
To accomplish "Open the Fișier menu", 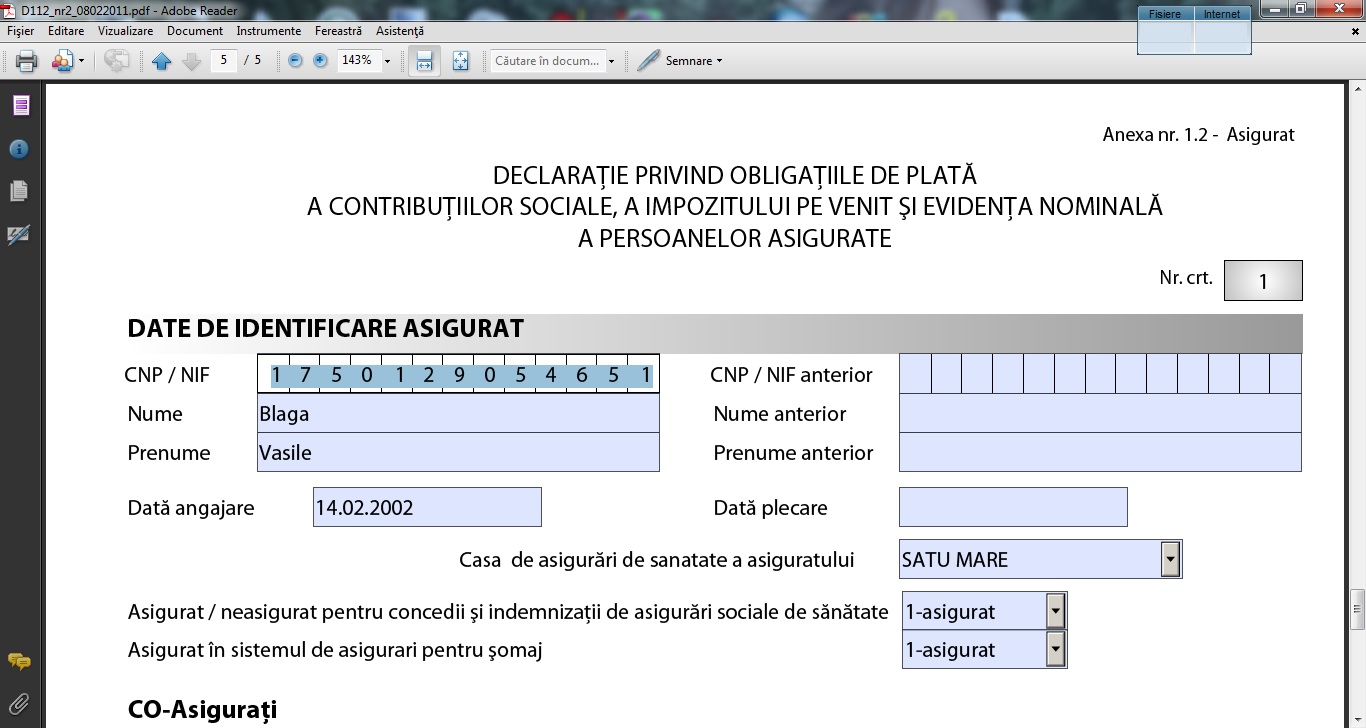I will (20, 31).
